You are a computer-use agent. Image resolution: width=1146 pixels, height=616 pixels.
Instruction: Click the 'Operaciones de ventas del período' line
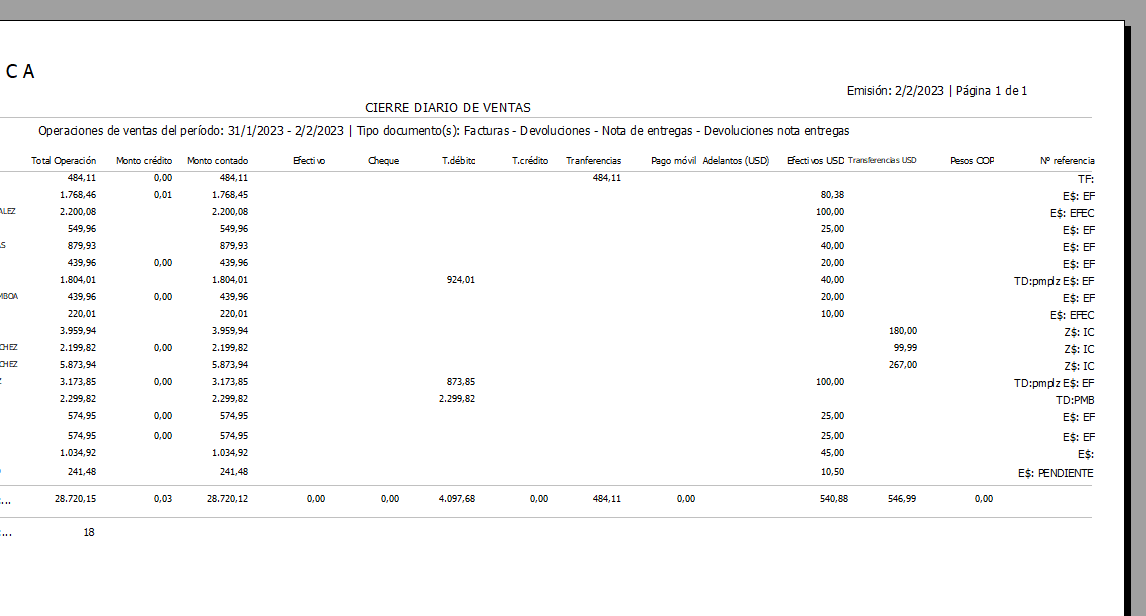pyautogui.click(x=443, y=131)
